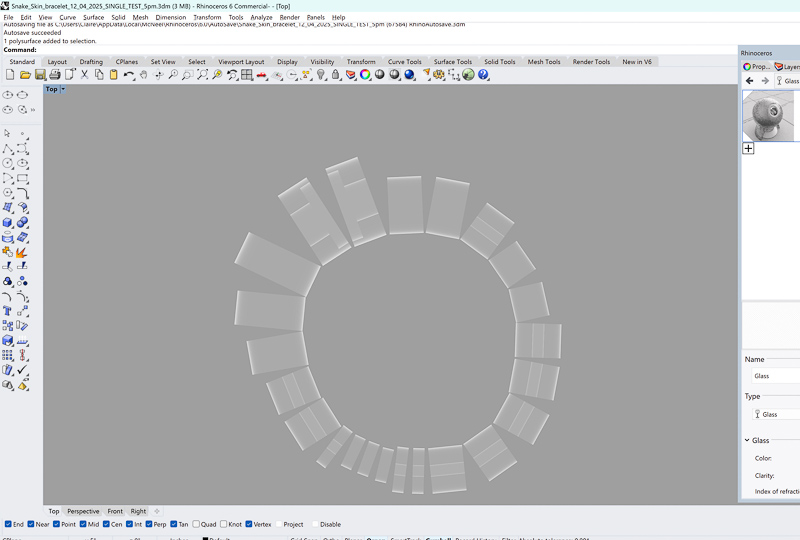Open the Transform menu
The width and height of the screenshot is (800, 540).
tap(207, 17)
